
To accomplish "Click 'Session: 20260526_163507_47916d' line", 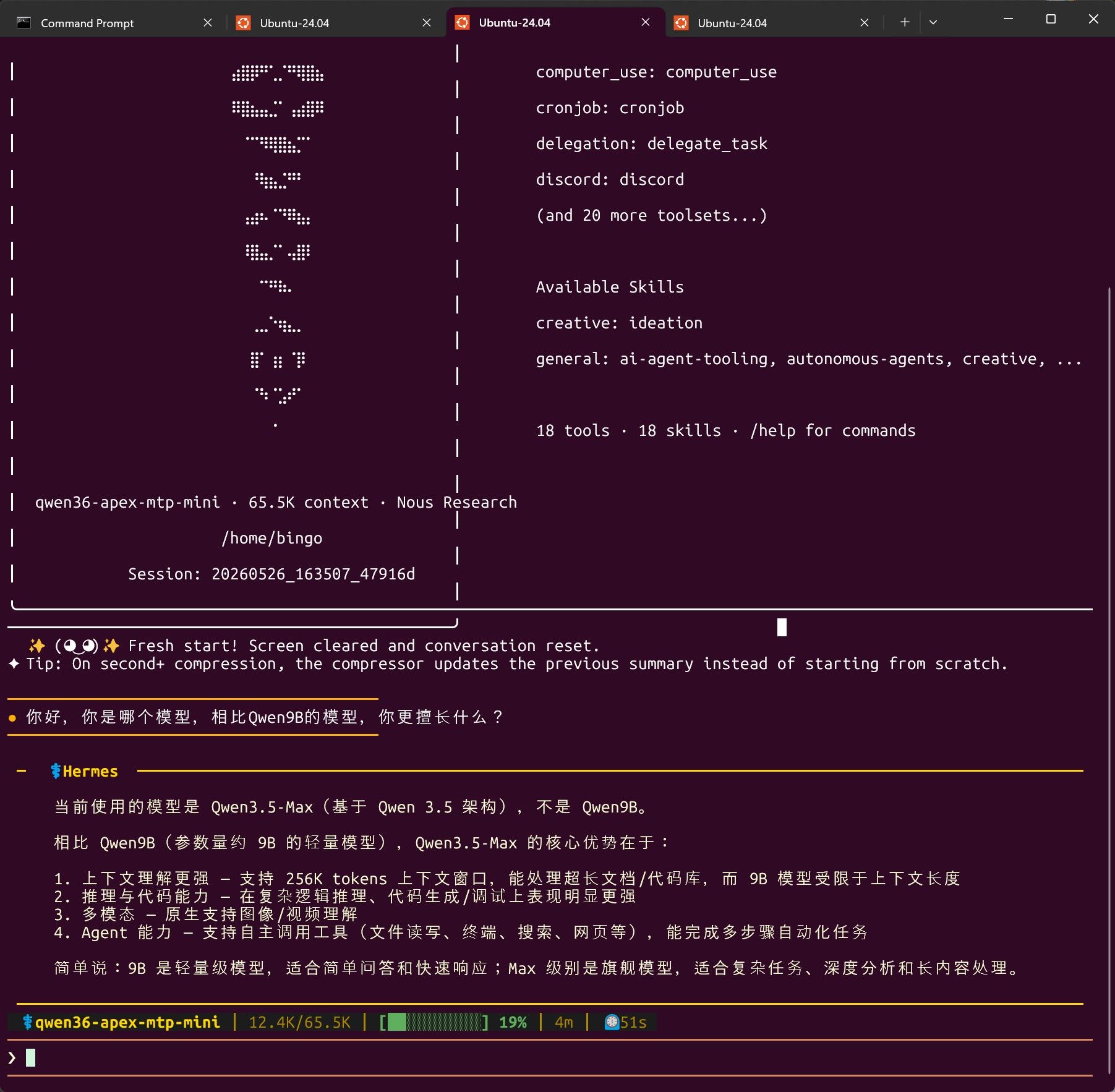I will coord(271,574).
